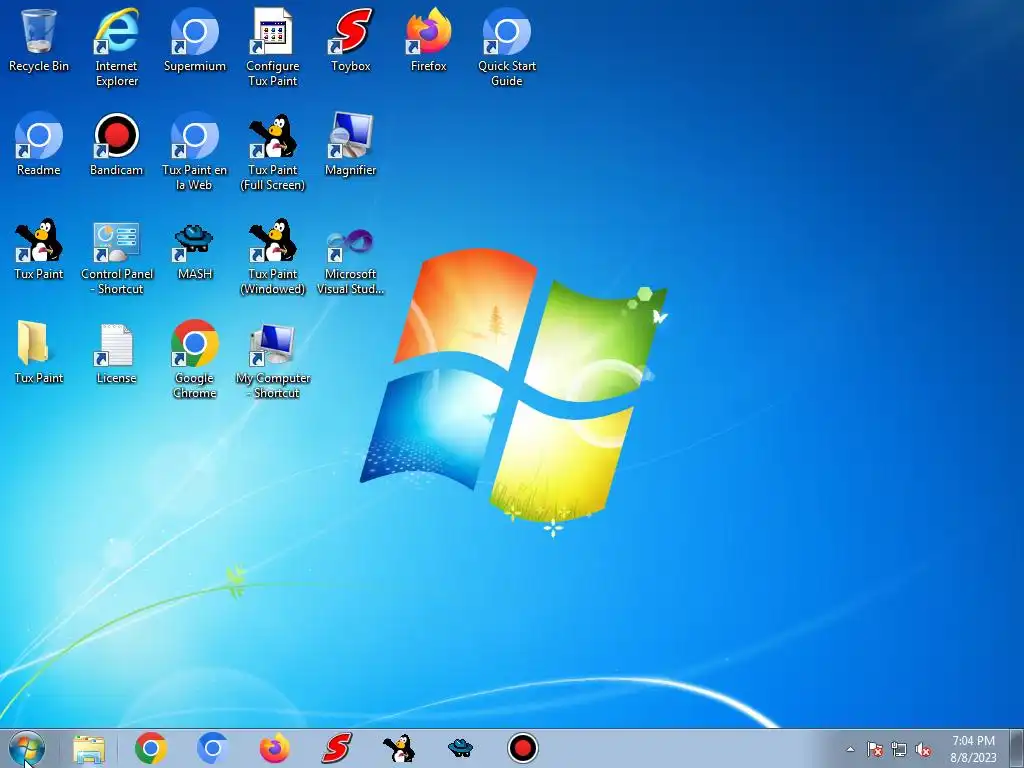Launch Google Chrome from the taskbar
Image resolution: width=1024 pixels, height=768 pixels.
pos(151,748)
